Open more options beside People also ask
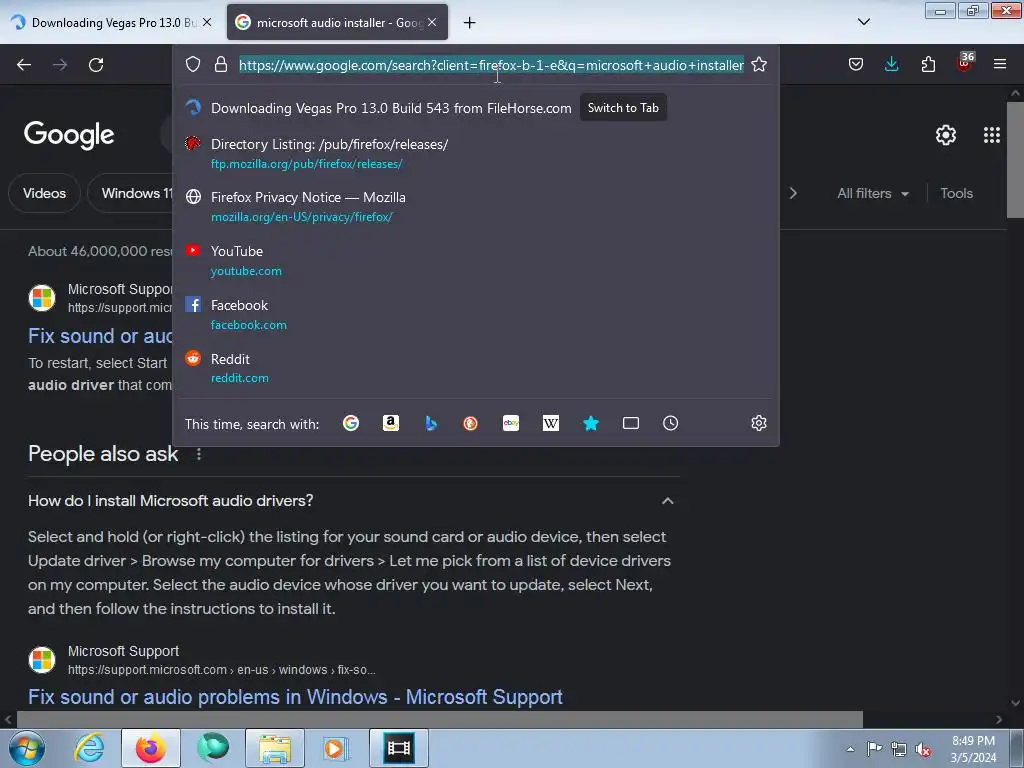Viewport: 1024px width, 768px height. tap(199, 454)
